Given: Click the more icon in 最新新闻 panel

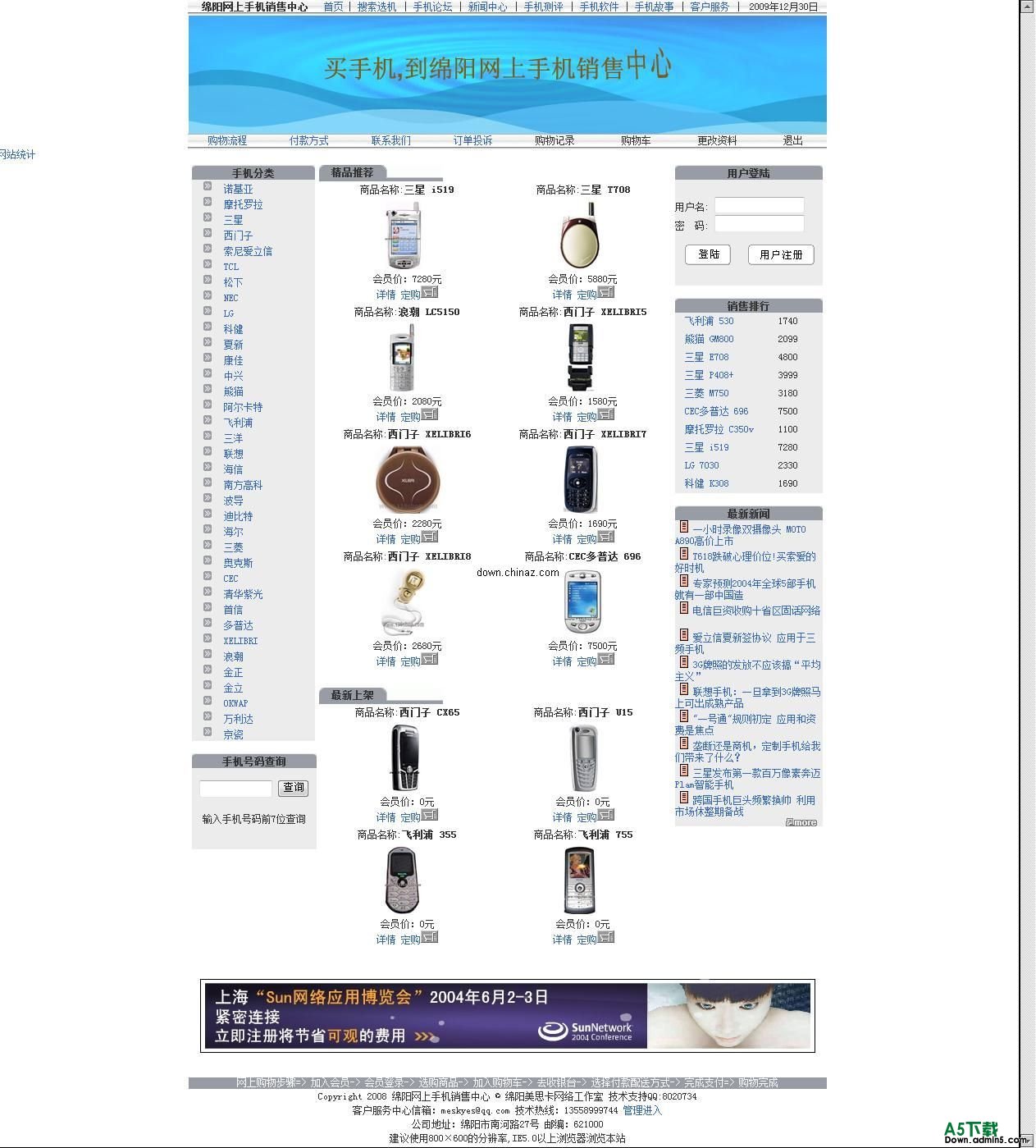Looking at the screenshot, I should [x=801, y=822].
